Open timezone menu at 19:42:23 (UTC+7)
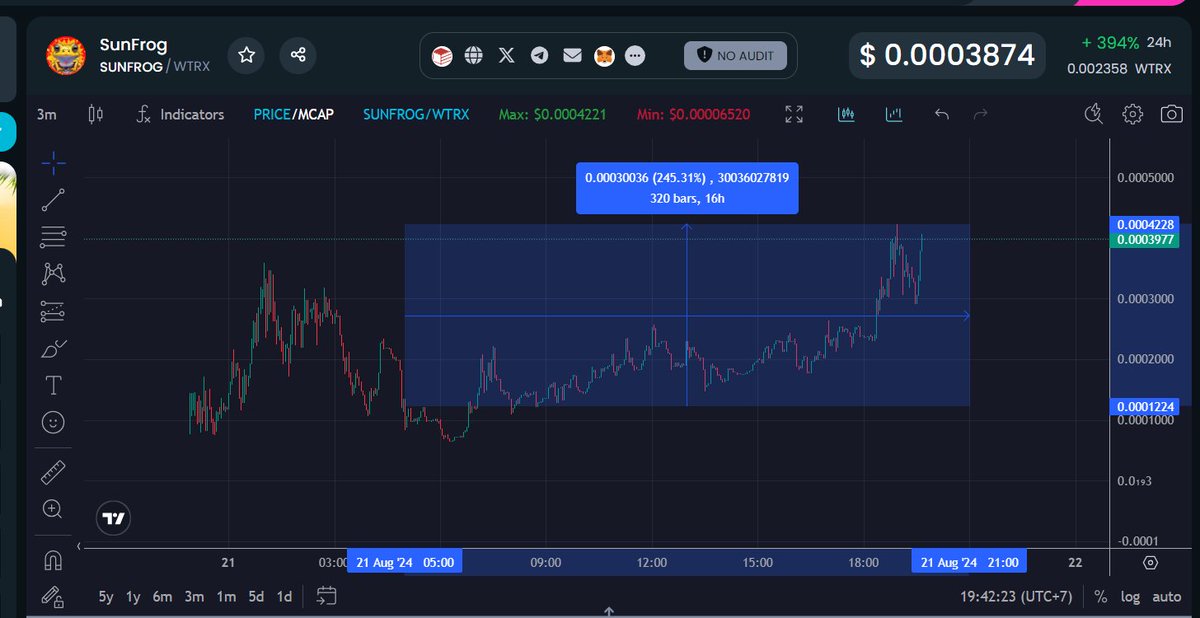The width and height of the screenshot is (1200, 618). click(x=1016, y=597)
